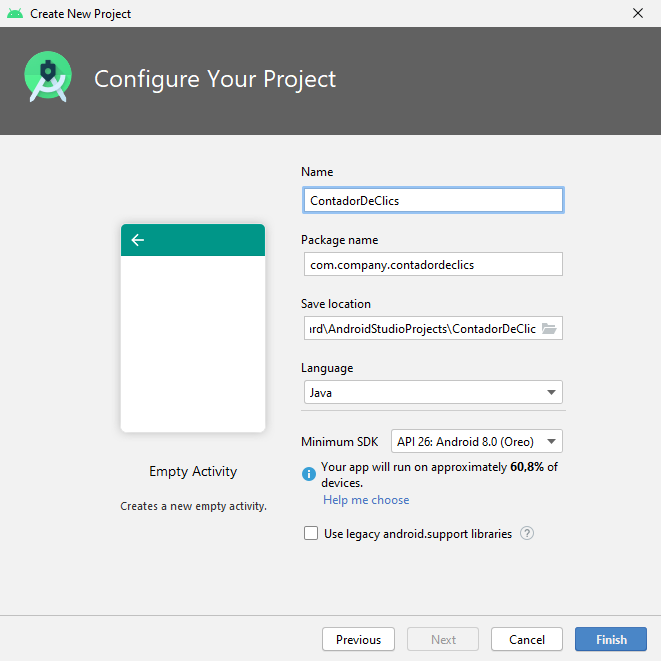This screenshot has height=661, width=661.
Task: Click the question mark help icon beside legacy libraries
Action: pos(527,534)
